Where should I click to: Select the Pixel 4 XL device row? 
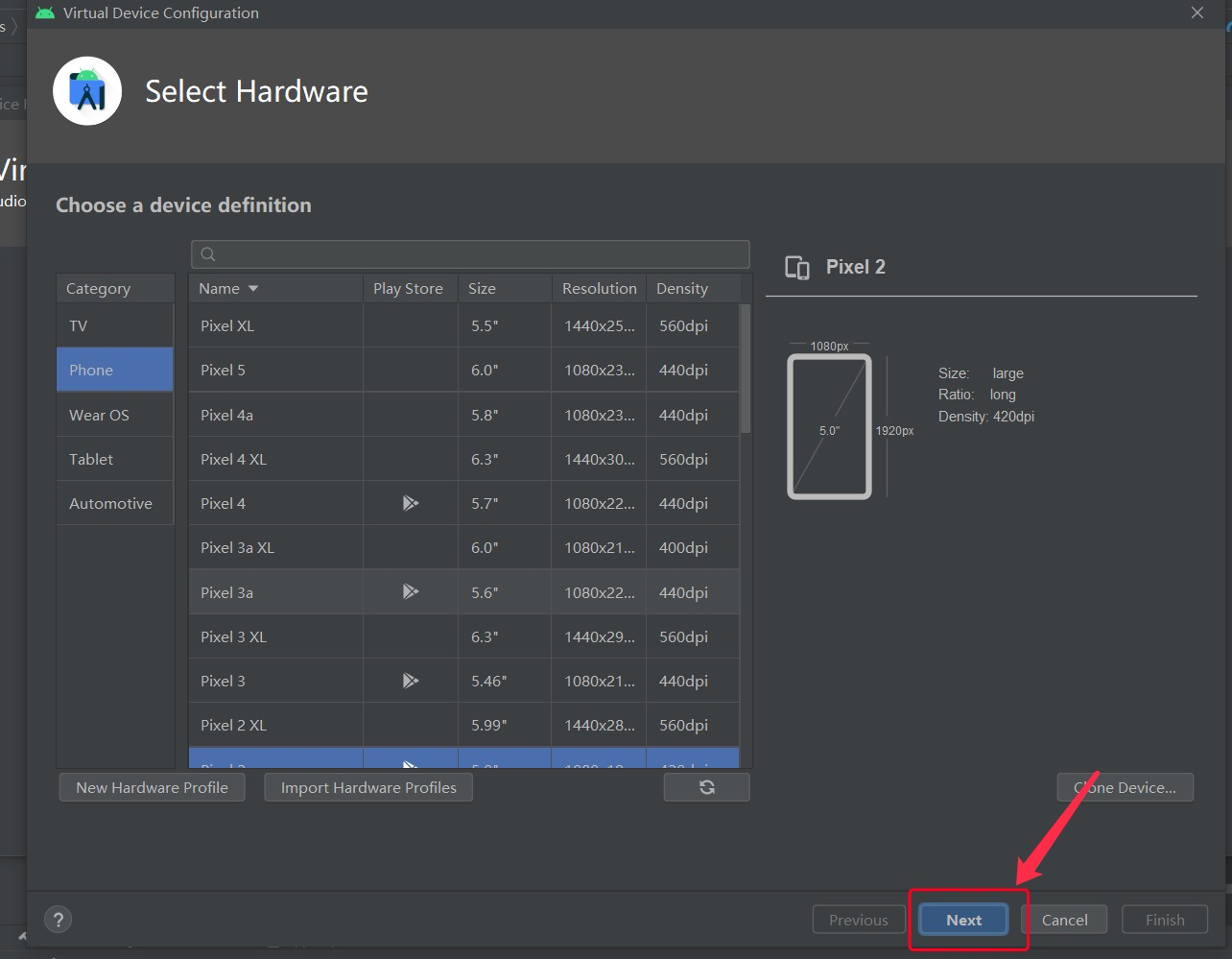pyautogui.click(x=464, y=459)
